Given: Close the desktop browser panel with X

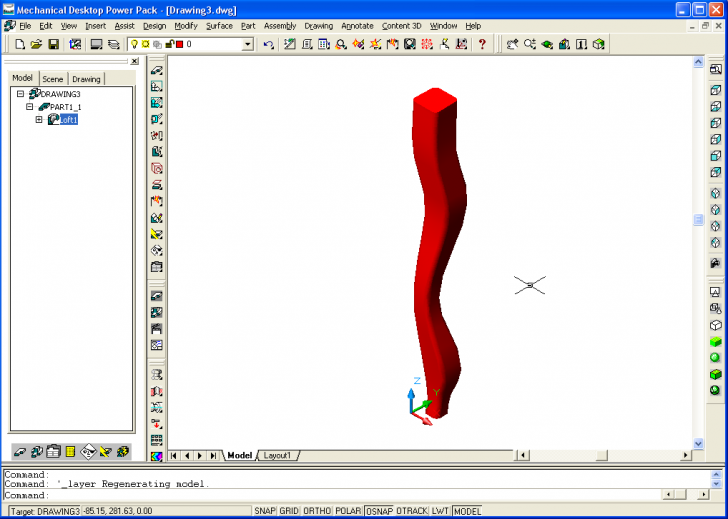Looking at the screenshot, I should point(134,61).
